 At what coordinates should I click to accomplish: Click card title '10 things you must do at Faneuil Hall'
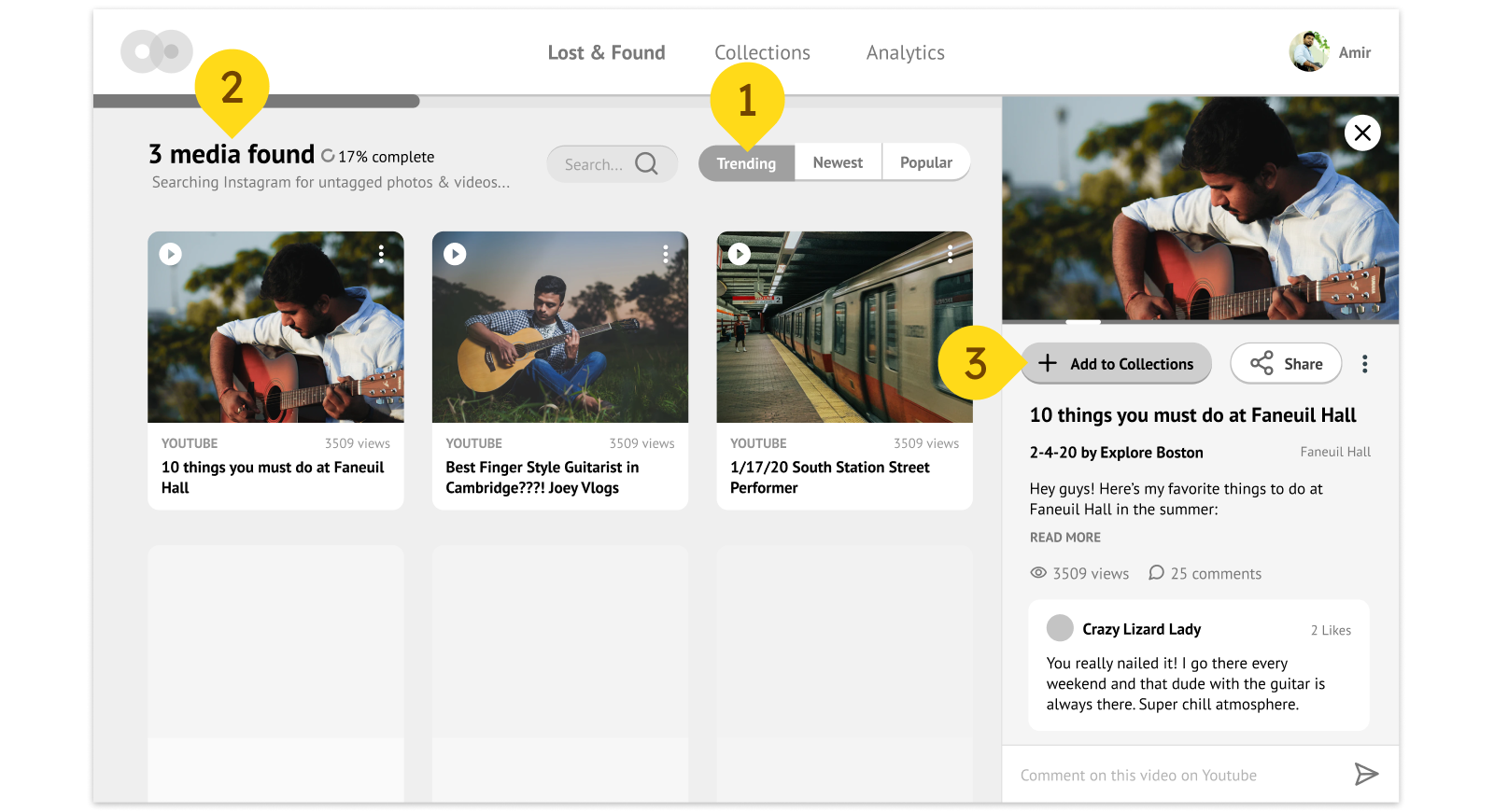coord(273,477)
